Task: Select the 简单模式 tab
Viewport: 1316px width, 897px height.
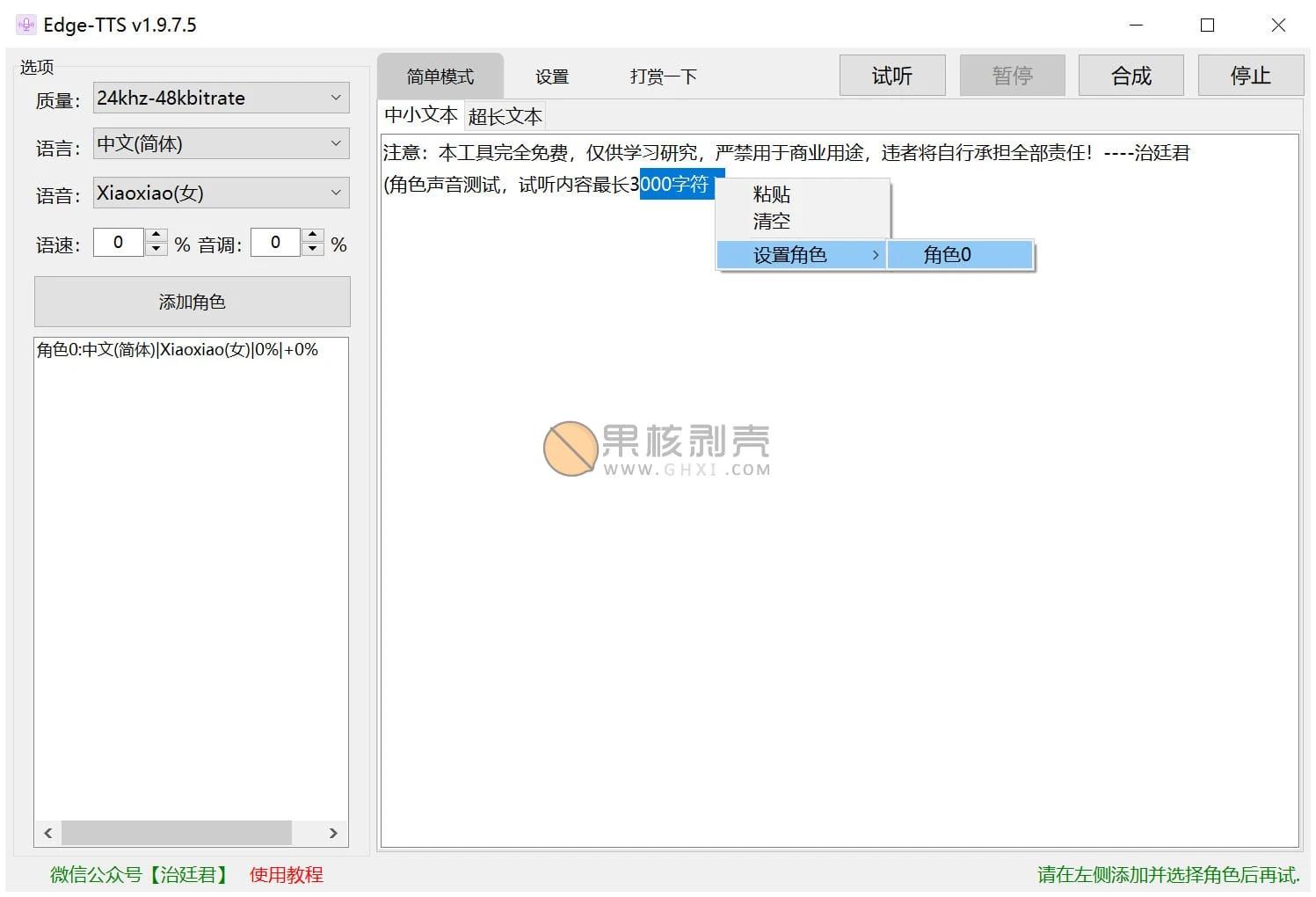Action: coord(439,76)
